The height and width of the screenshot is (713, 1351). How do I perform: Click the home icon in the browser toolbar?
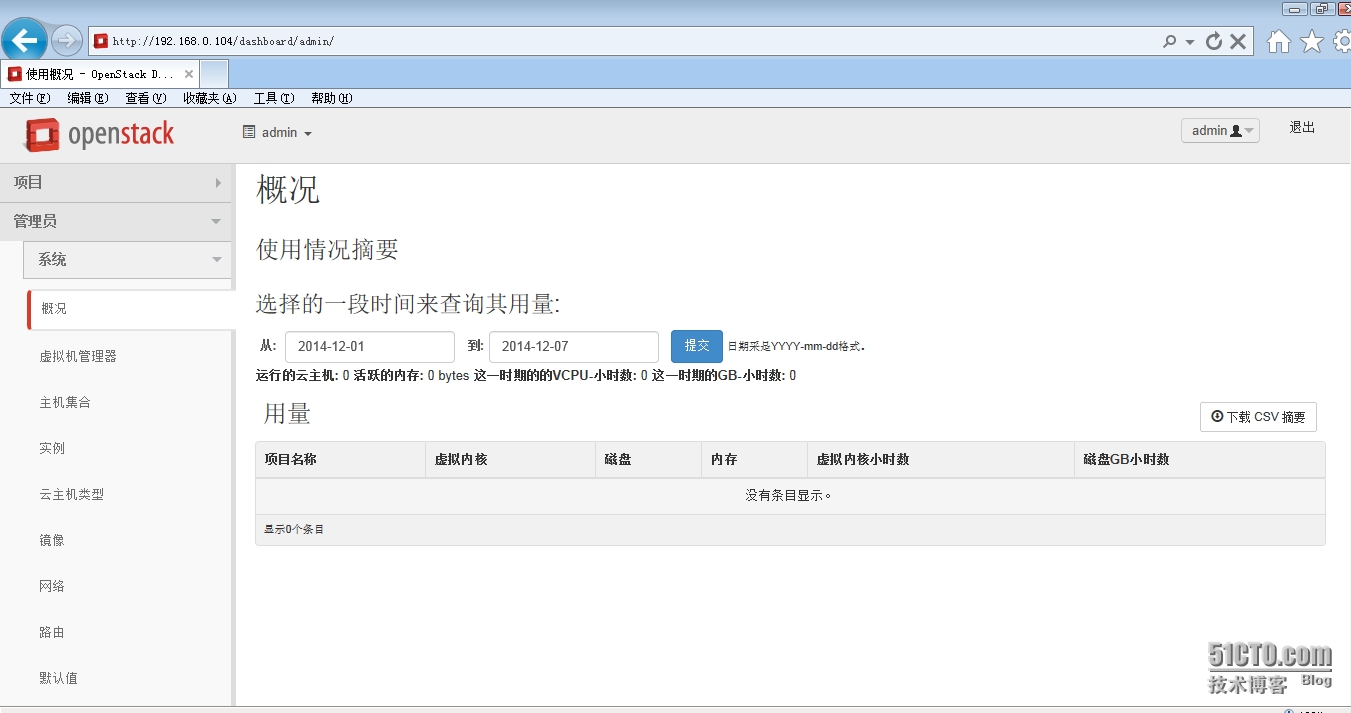[1279, 41]
